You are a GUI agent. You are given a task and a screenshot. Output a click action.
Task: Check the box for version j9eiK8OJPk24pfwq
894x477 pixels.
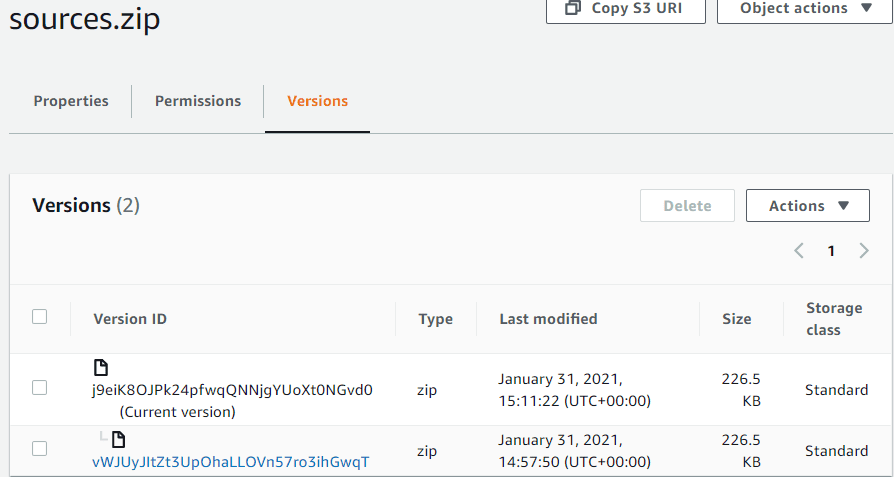(40, 388)
